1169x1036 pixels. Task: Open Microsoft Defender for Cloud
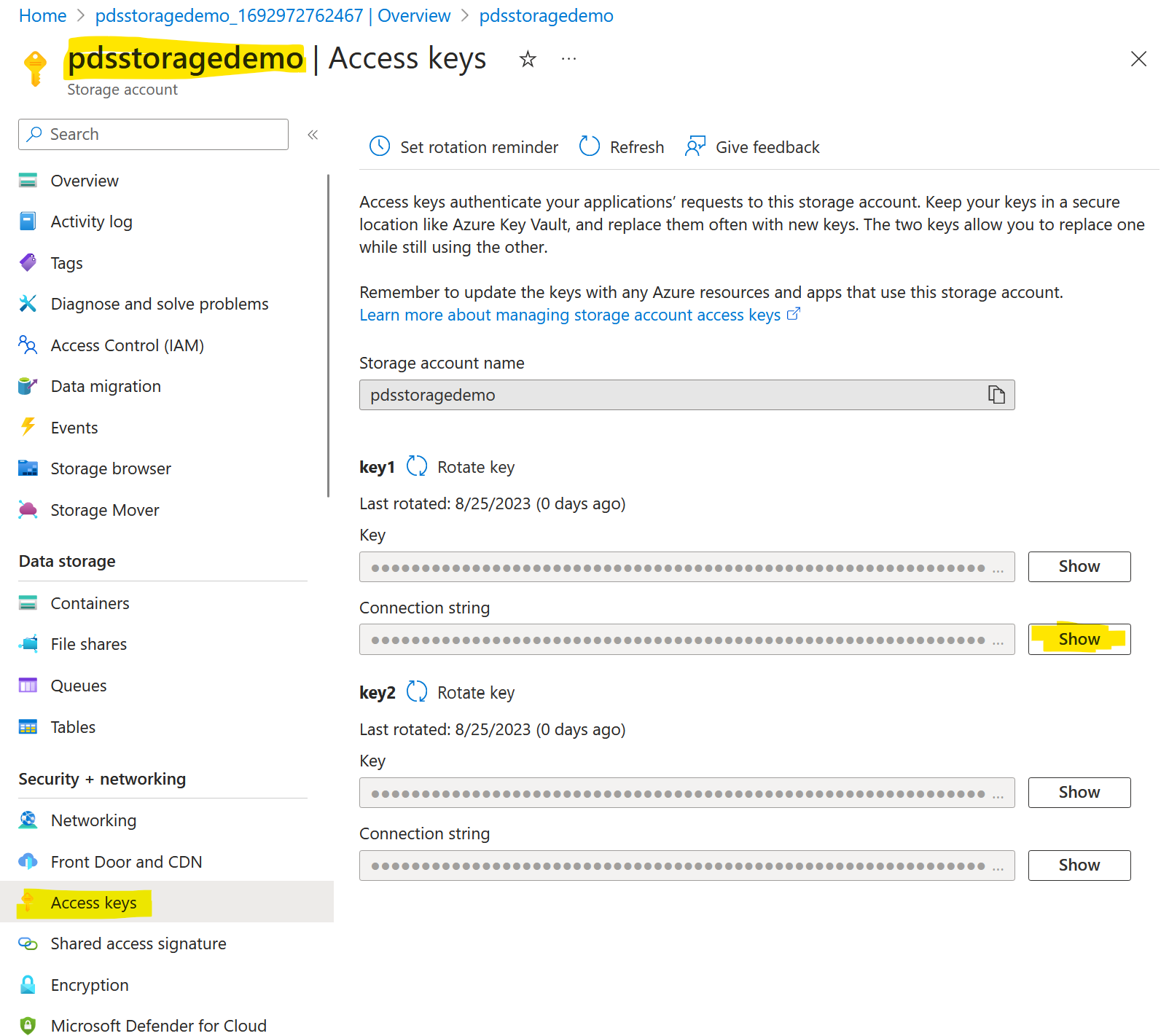coord(158,1025)
